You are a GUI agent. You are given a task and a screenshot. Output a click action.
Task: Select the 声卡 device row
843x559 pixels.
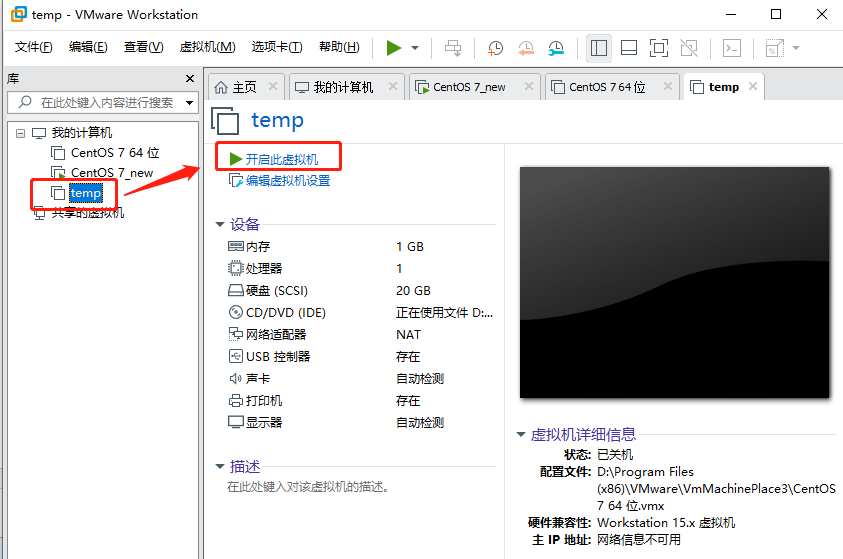coord(360,379)
